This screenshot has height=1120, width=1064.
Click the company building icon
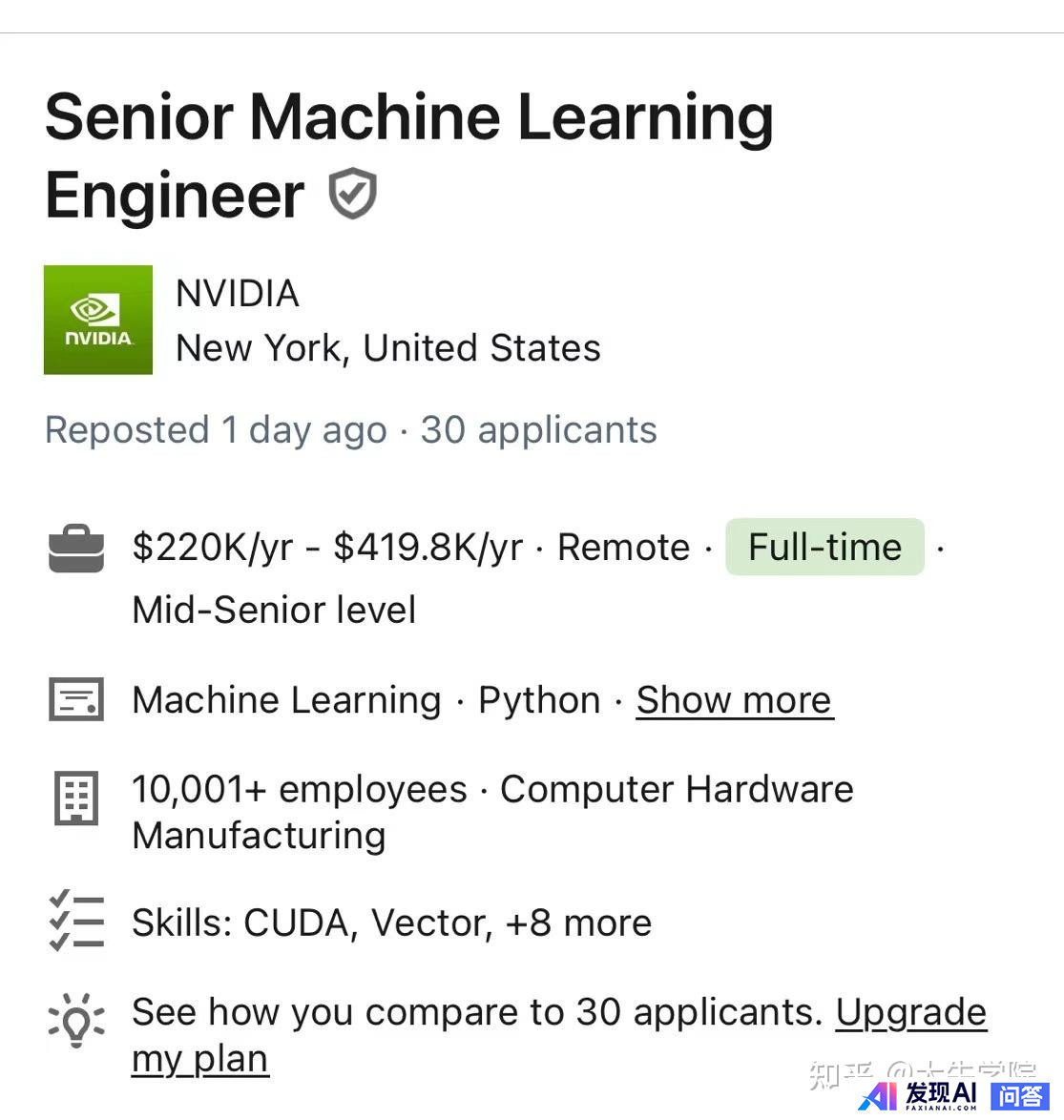pyautogui.click(x=75, y=798)
